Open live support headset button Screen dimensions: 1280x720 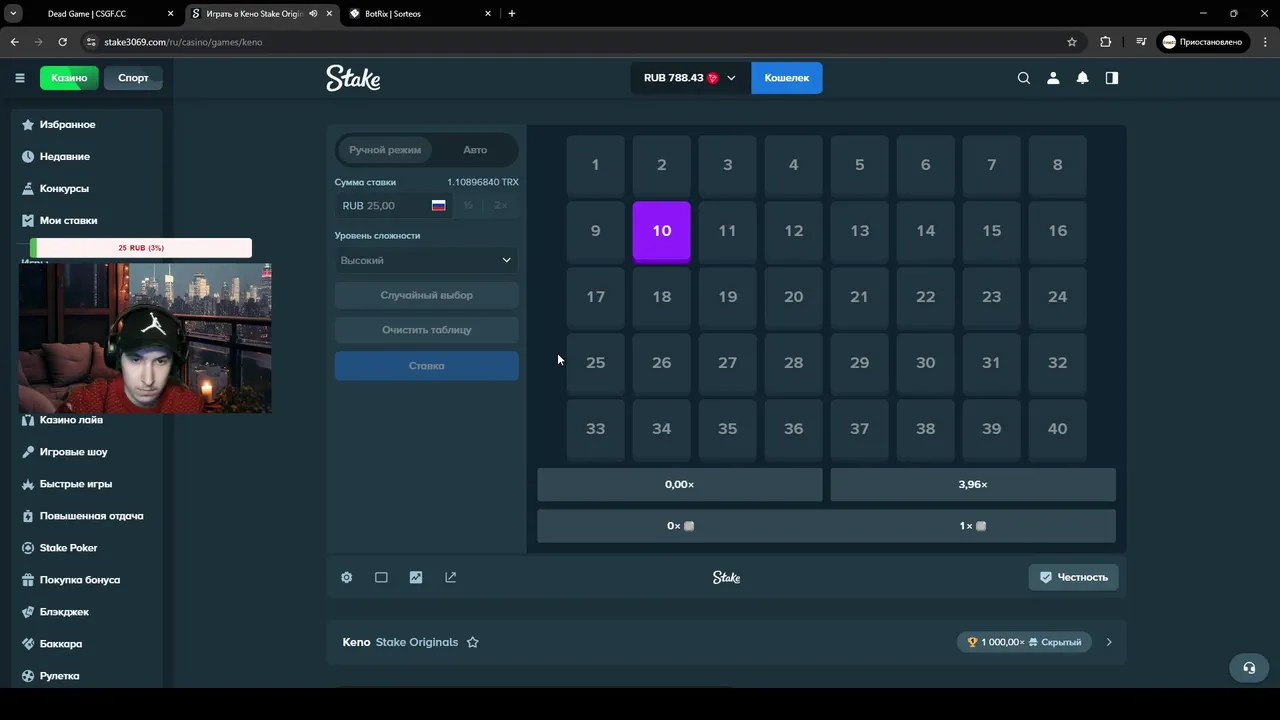pos(1249,668)
